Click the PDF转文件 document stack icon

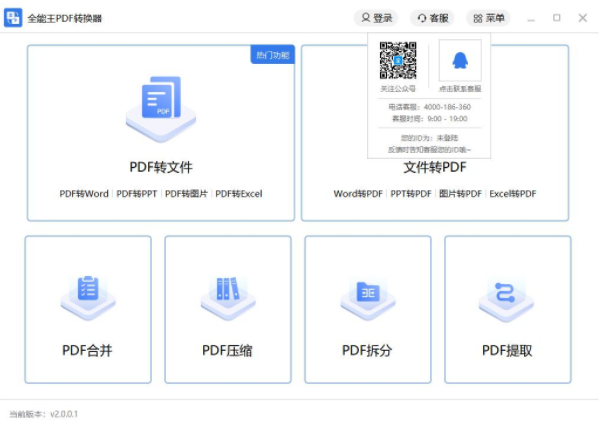pyautogui.click(x=160, y=106)
